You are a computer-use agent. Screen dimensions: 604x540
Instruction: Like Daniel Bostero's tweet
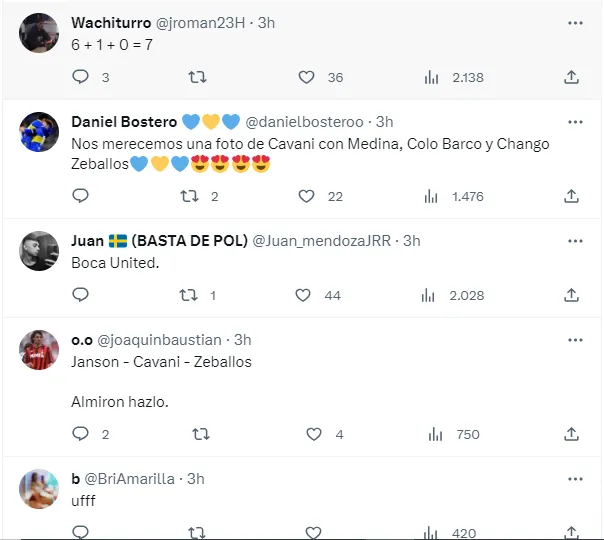(x=305, y=196)
